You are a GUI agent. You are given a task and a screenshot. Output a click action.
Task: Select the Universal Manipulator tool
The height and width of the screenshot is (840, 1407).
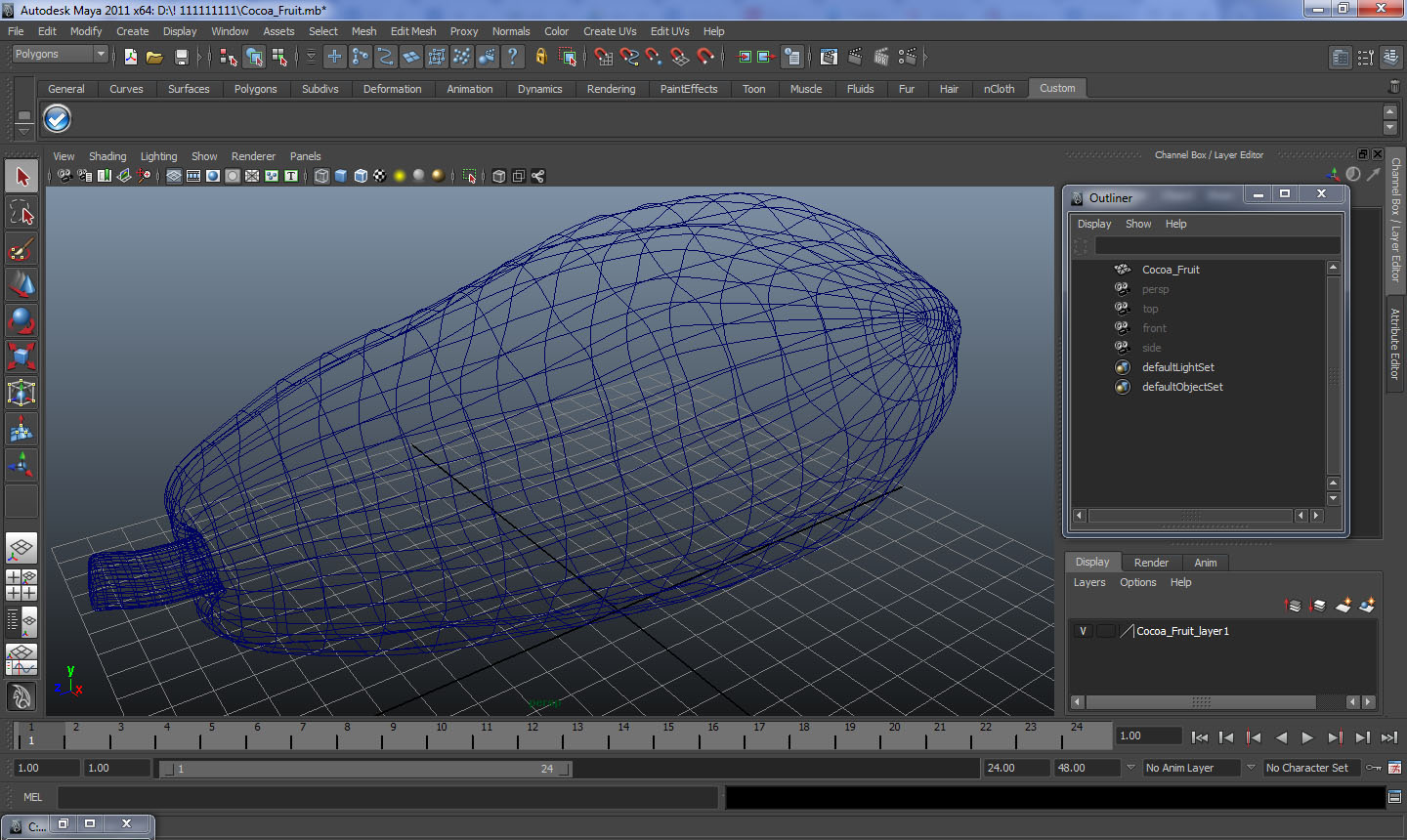[x=21, y=392]
